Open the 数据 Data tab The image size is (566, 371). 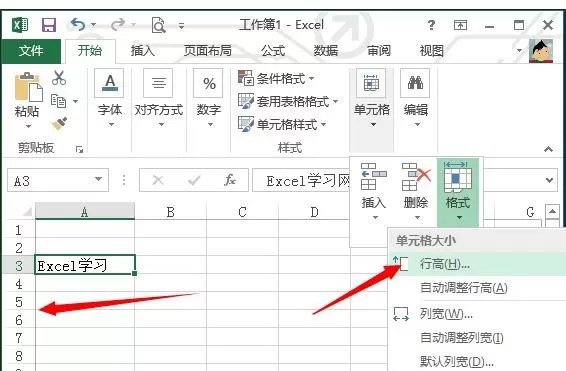(326, 51)
